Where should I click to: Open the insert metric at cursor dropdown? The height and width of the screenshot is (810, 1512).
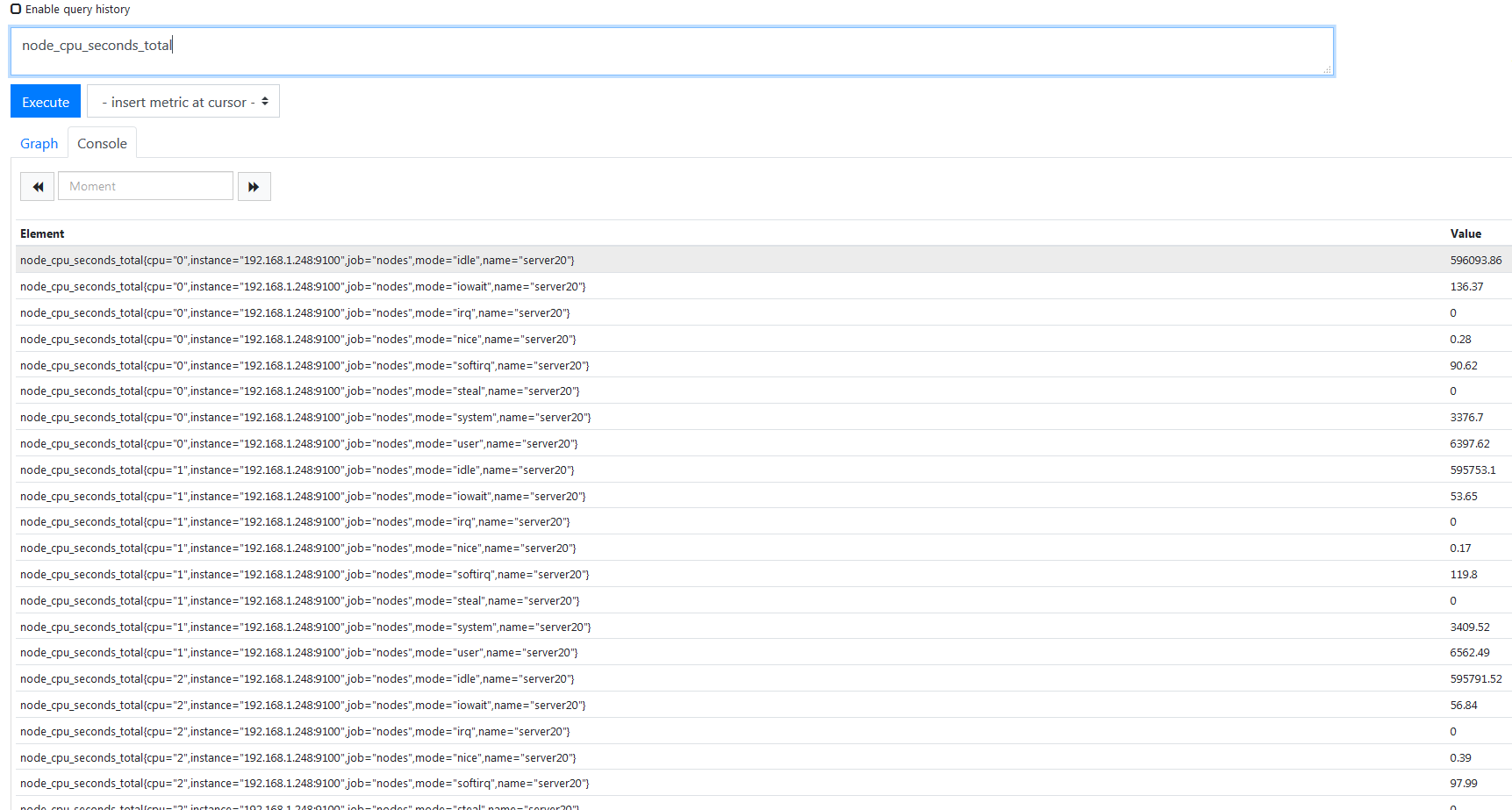(183, 102)
